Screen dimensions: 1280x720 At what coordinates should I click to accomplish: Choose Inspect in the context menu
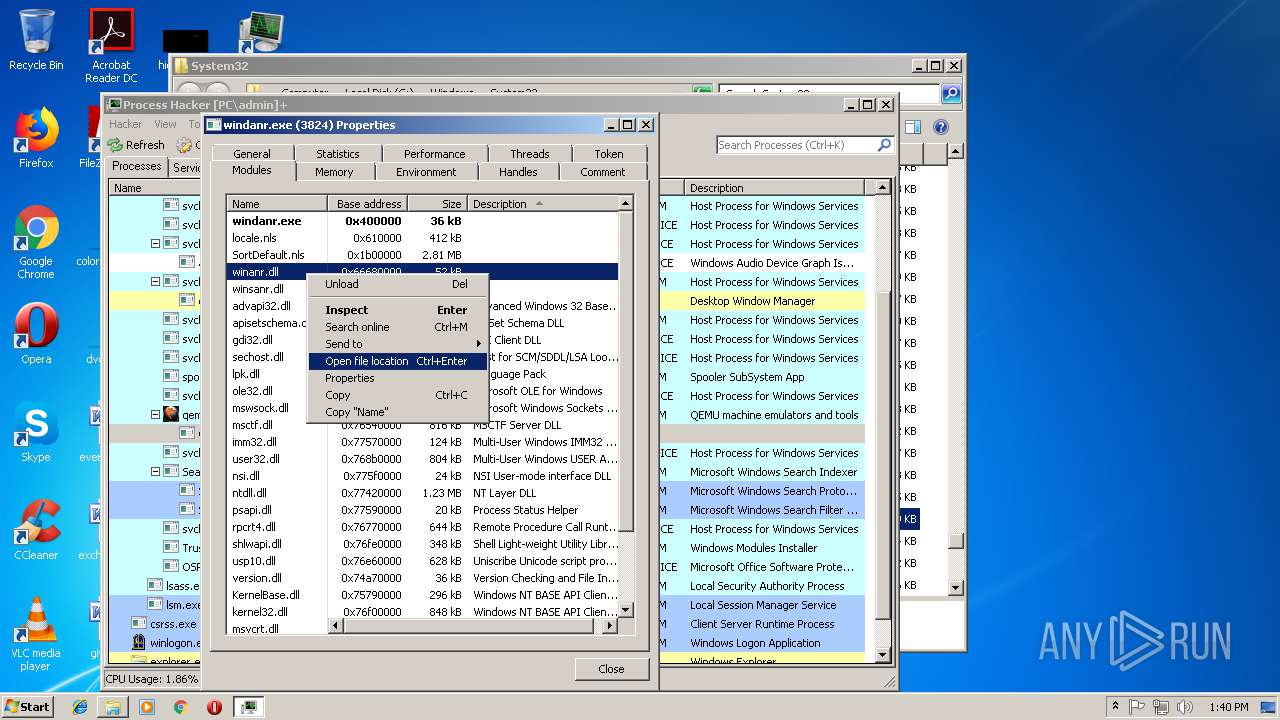pos(397,310)
